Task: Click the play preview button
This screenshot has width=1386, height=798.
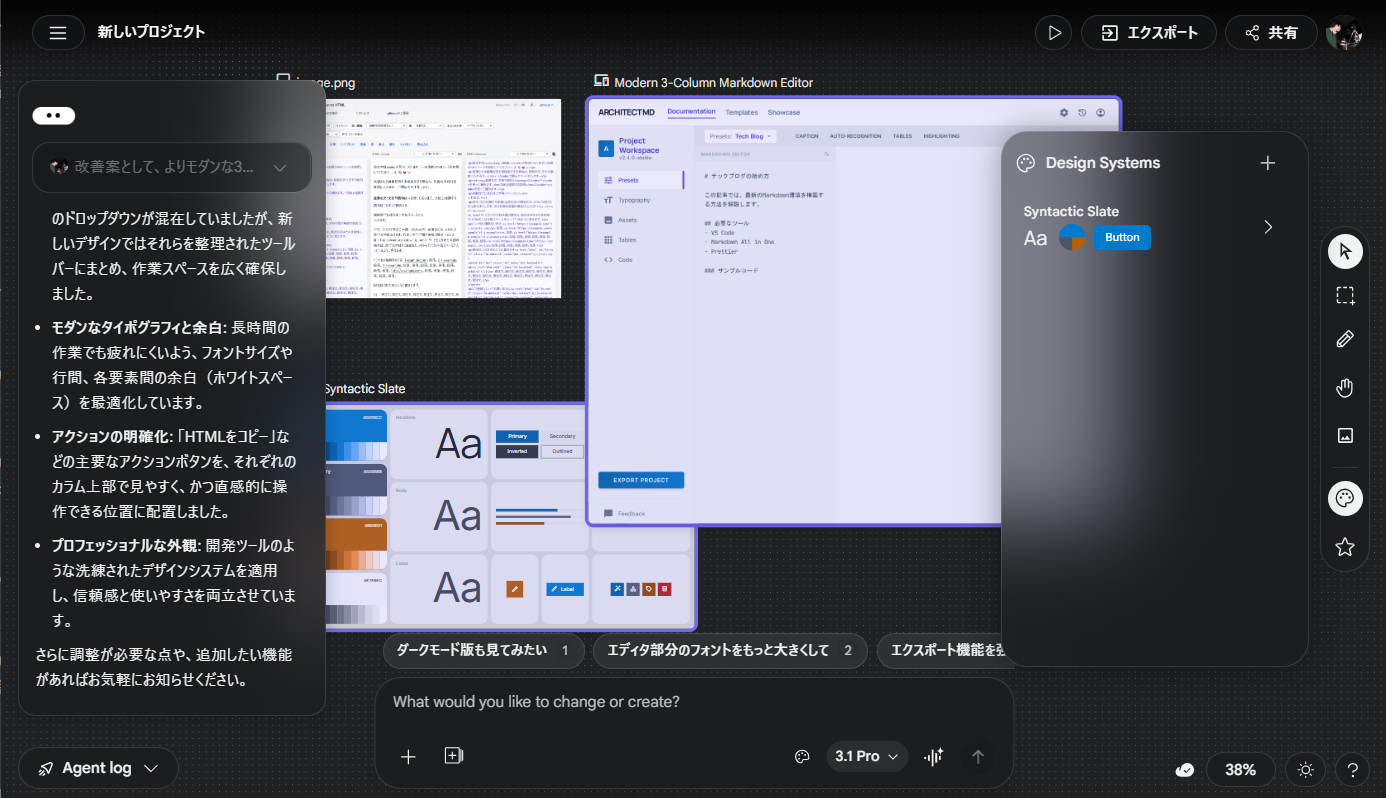Action: 1053,32
